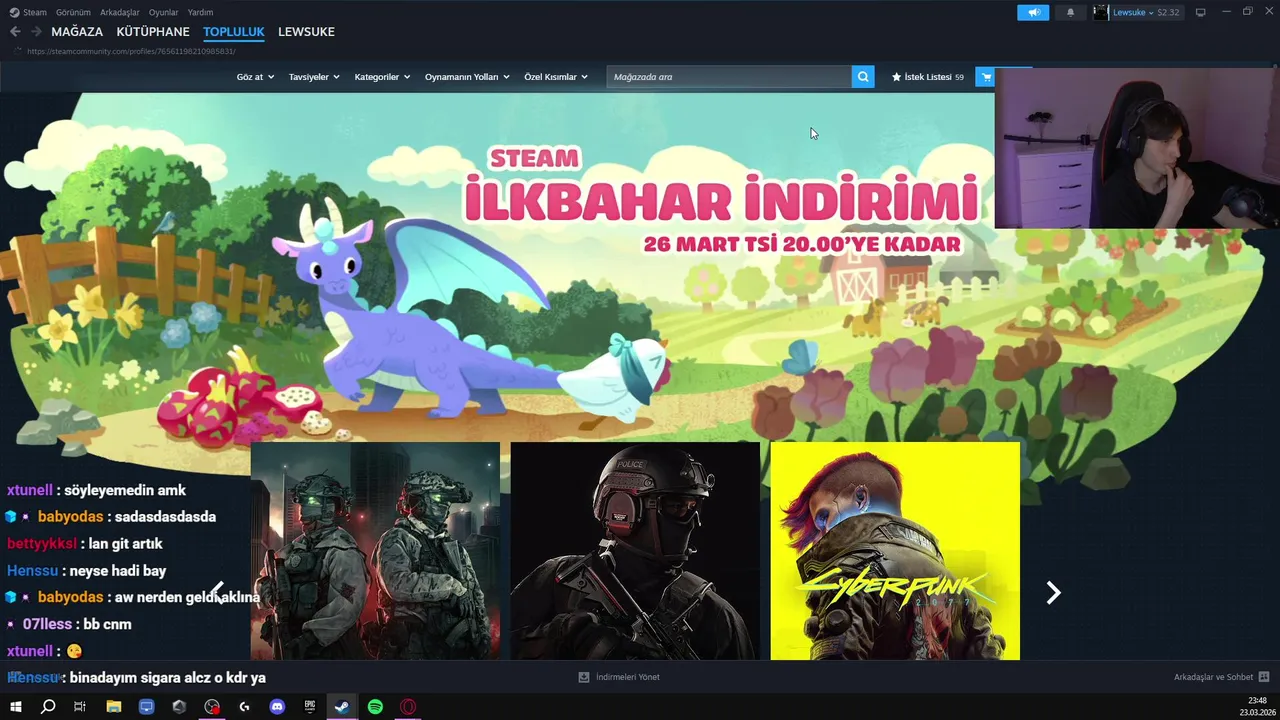Open the Görünüm menu
Viewport: 1280px width, 720px height.
73,12
